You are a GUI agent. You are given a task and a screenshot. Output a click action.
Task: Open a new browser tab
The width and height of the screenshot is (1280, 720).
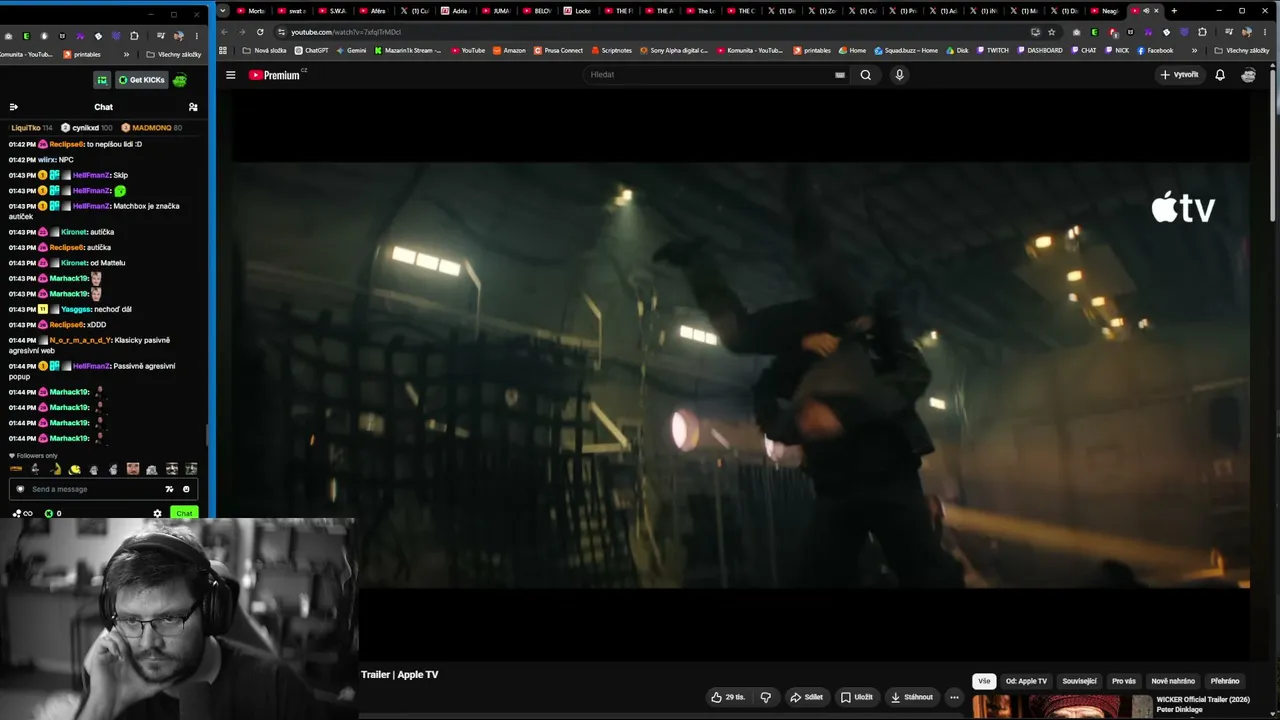tap(1174, 11)
